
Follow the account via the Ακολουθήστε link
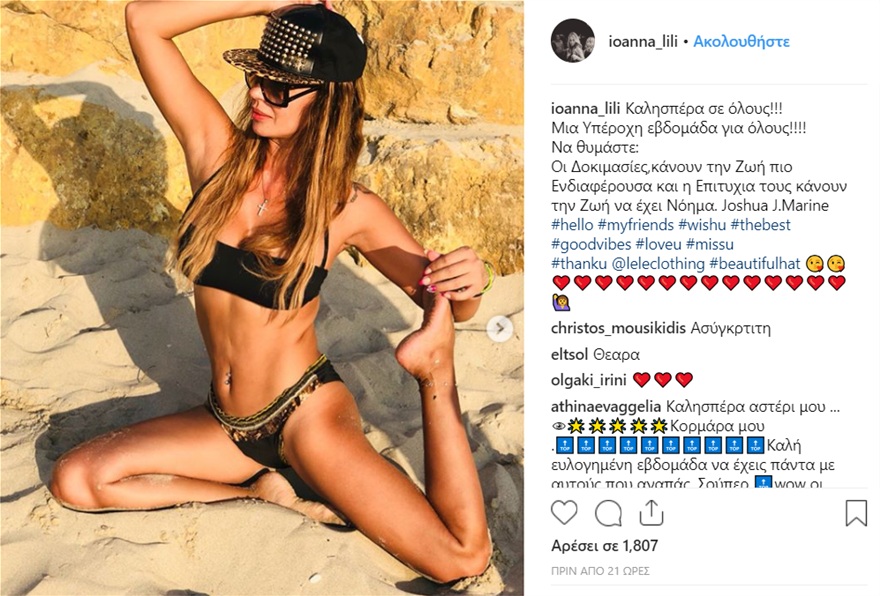click(x=741, y=42)
